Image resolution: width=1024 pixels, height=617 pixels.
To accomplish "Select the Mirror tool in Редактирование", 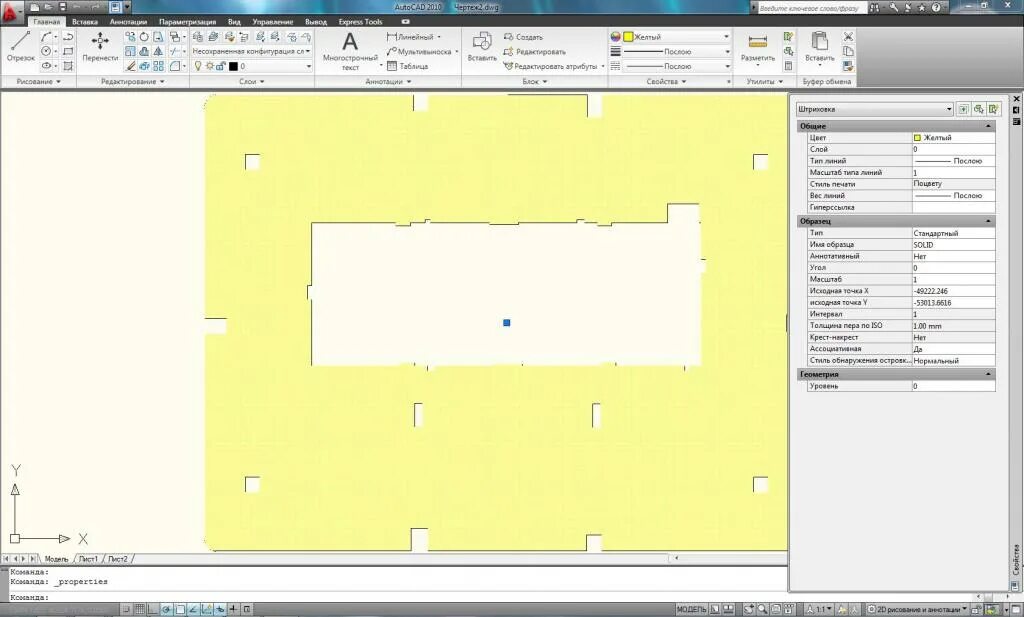I will coord(158,52).
